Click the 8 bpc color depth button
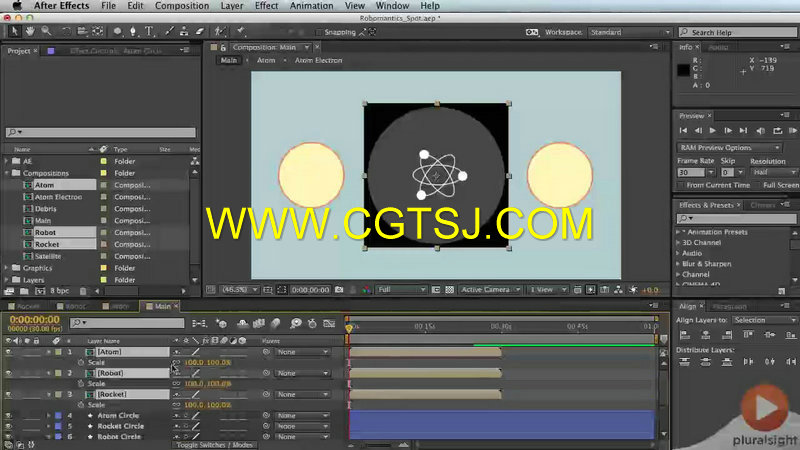The width and height of the screenshot is (800, 450). tap(60, 291)
